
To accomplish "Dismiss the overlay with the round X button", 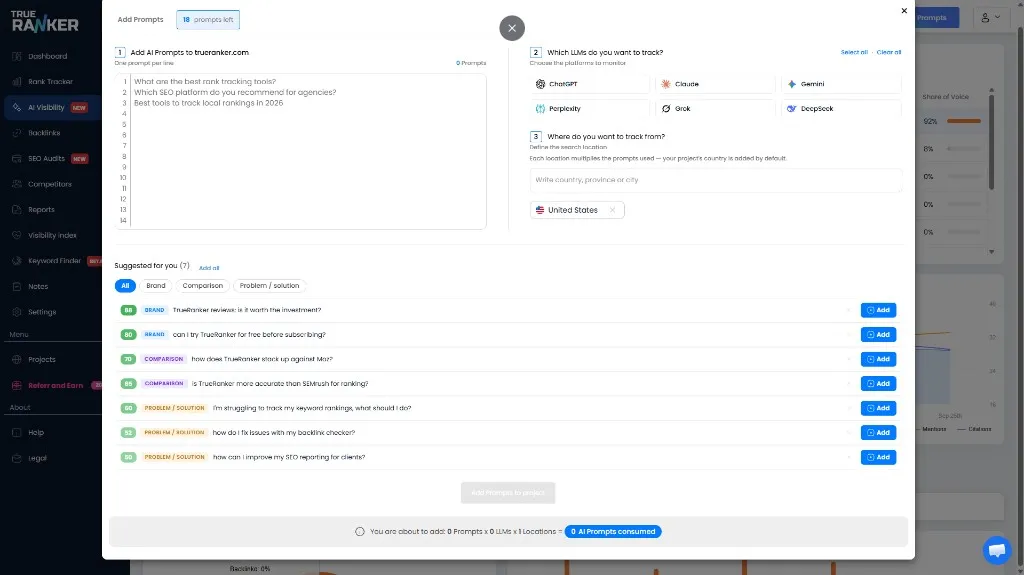I will (512, 28).
